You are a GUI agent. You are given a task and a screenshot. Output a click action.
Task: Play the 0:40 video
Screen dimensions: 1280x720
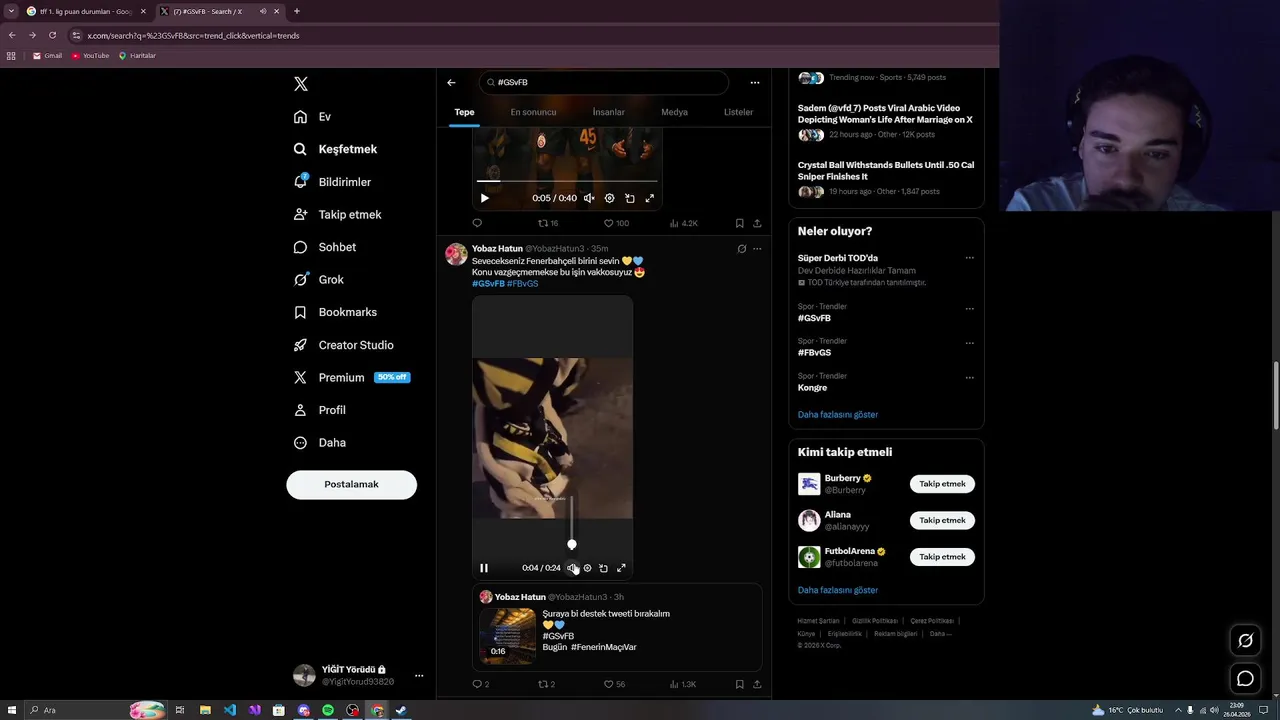point(484,198)
